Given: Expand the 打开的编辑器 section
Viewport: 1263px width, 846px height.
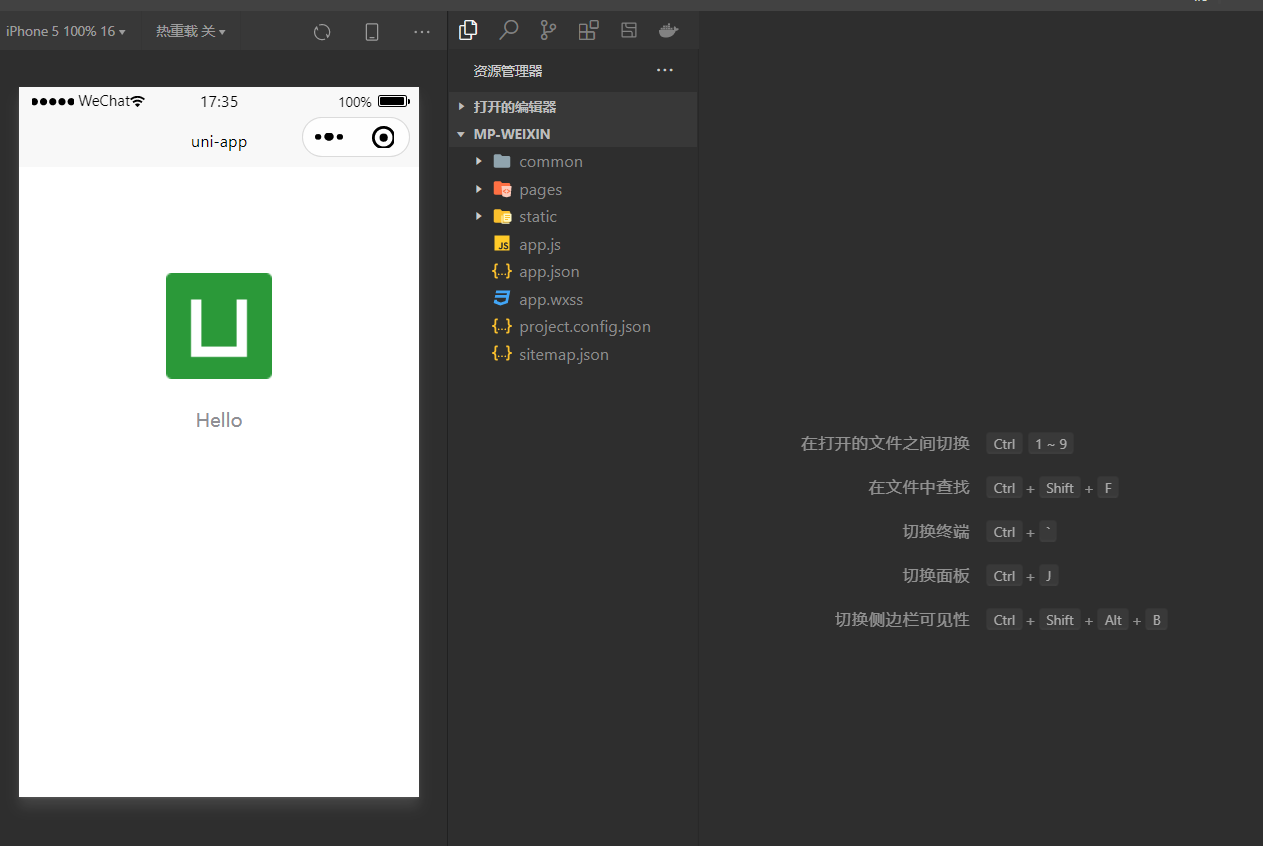Looking at the screenshot, I should click(572, 106).
